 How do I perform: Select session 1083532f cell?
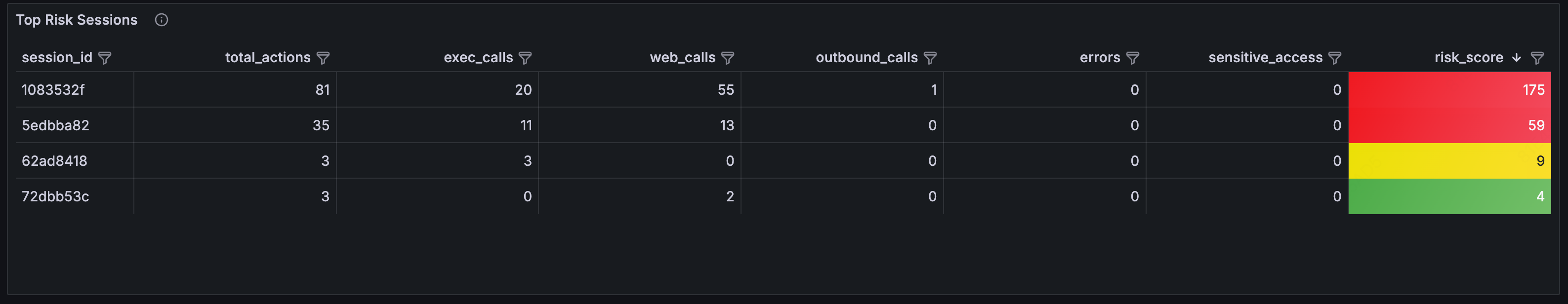click(53, 90)
